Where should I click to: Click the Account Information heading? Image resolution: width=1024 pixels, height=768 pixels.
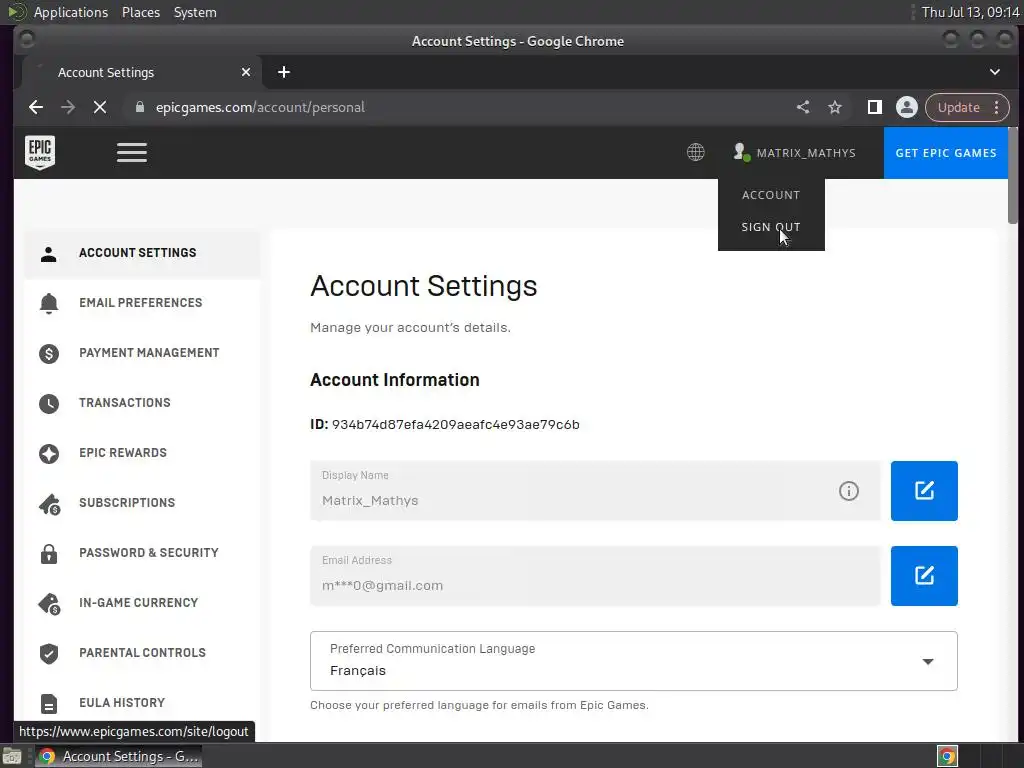click(x=394, y=380)
